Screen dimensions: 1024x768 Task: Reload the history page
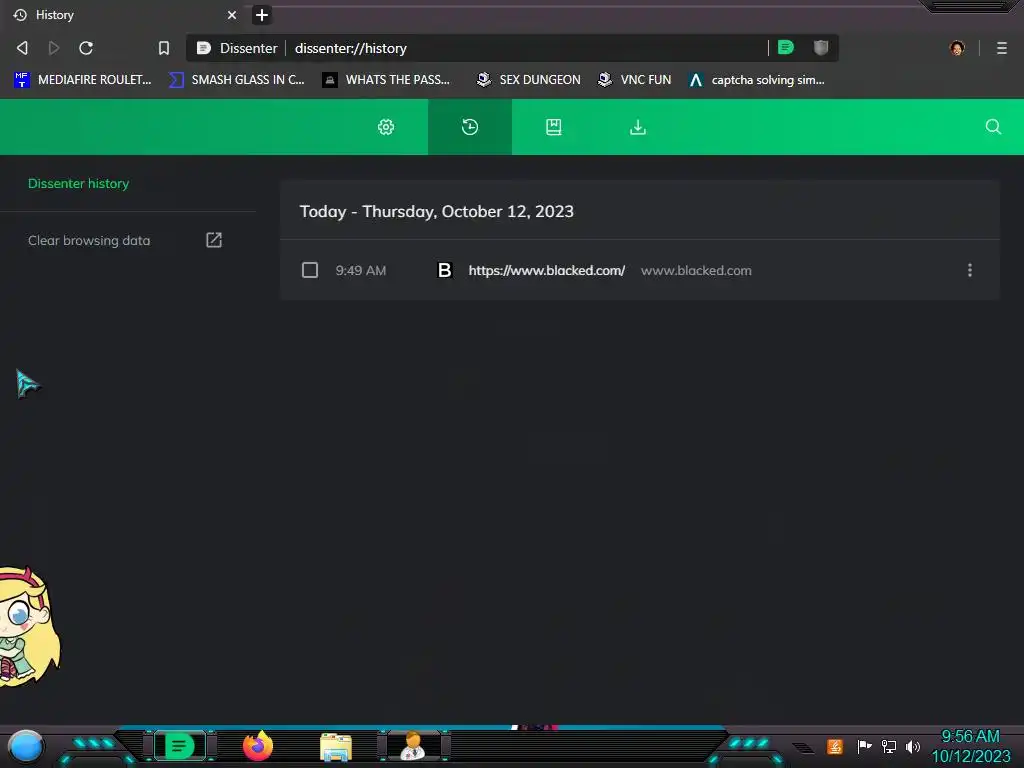click(x=86, y=48)
